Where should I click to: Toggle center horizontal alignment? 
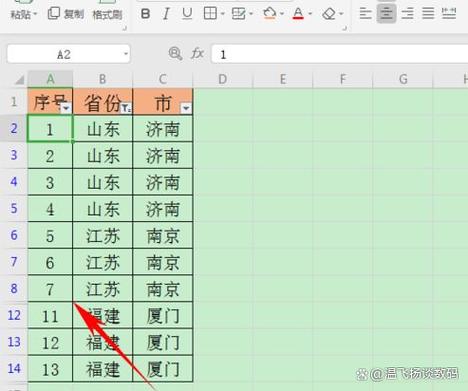(x=386, y=14)
